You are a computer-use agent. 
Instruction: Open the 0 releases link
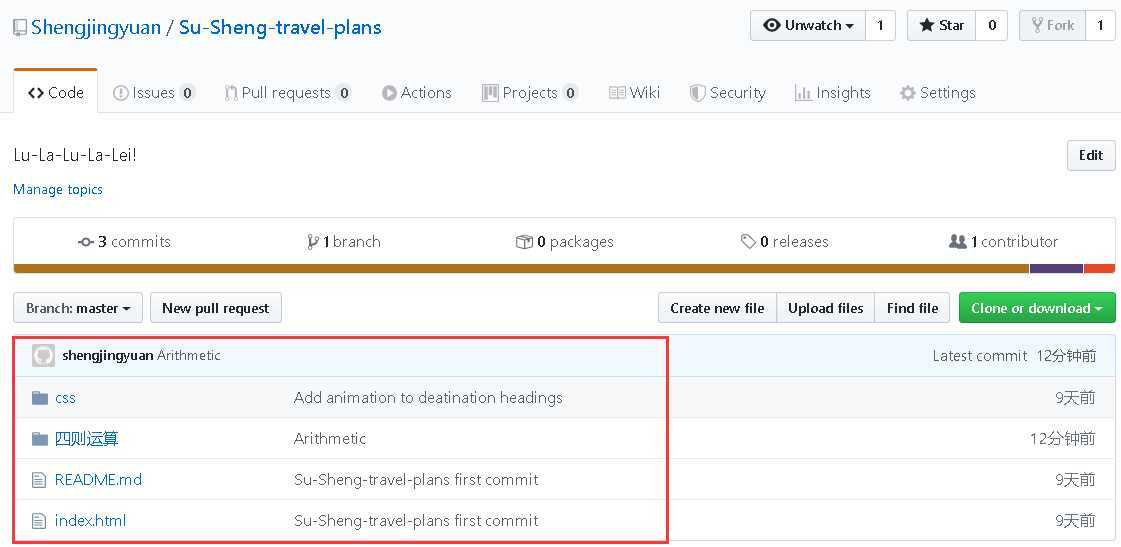point(784,242)
